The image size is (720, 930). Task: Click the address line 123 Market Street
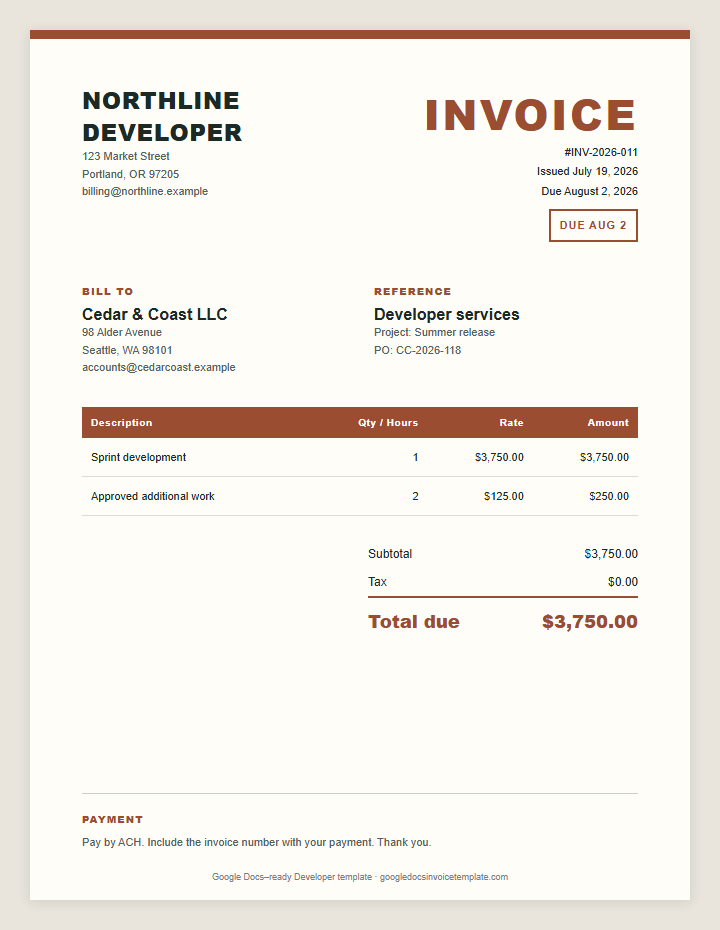126,156
